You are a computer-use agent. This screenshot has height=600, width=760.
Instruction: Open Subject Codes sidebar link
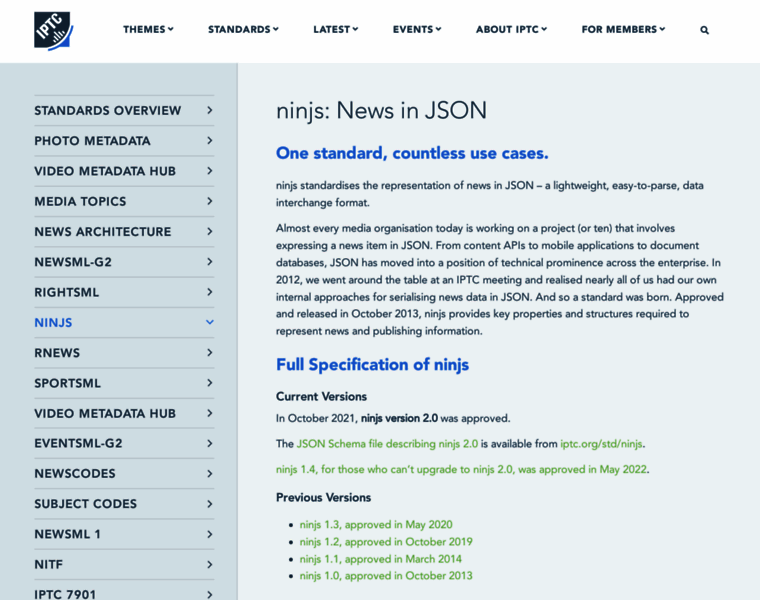(x=85, y=504)
